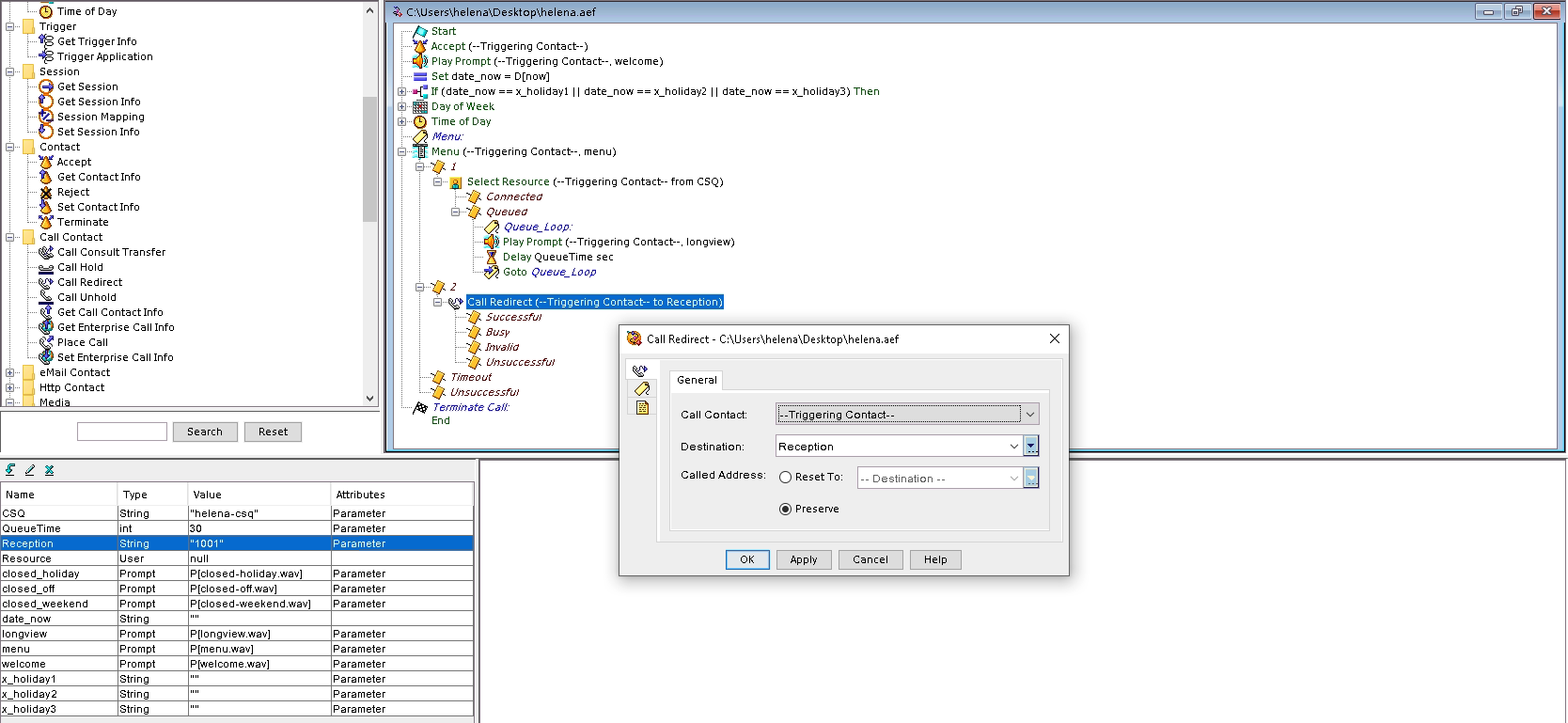Click the palette search text field

pyautogui.click(x=122, y=432)
